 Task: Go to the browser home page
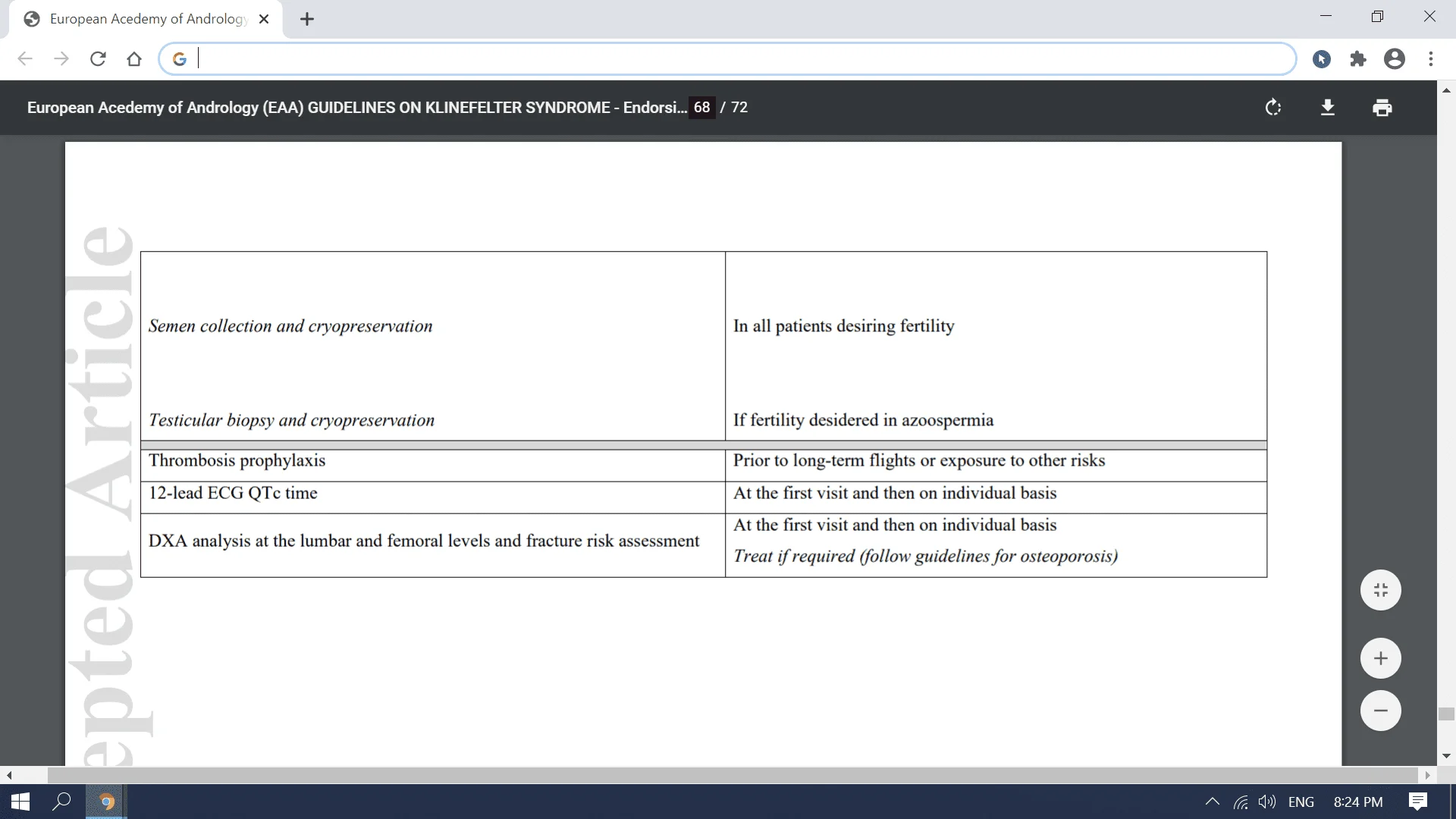134,59
